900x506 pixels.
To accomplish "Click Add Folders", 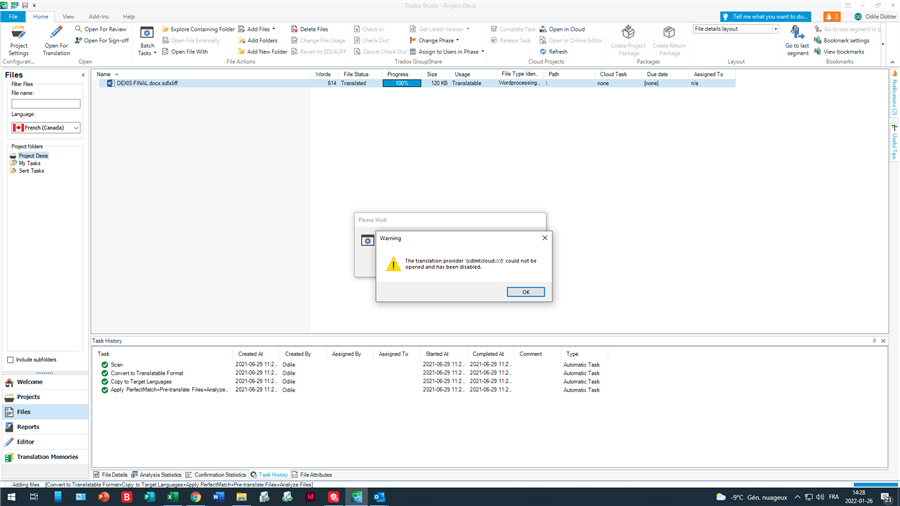I will [258, 41].
